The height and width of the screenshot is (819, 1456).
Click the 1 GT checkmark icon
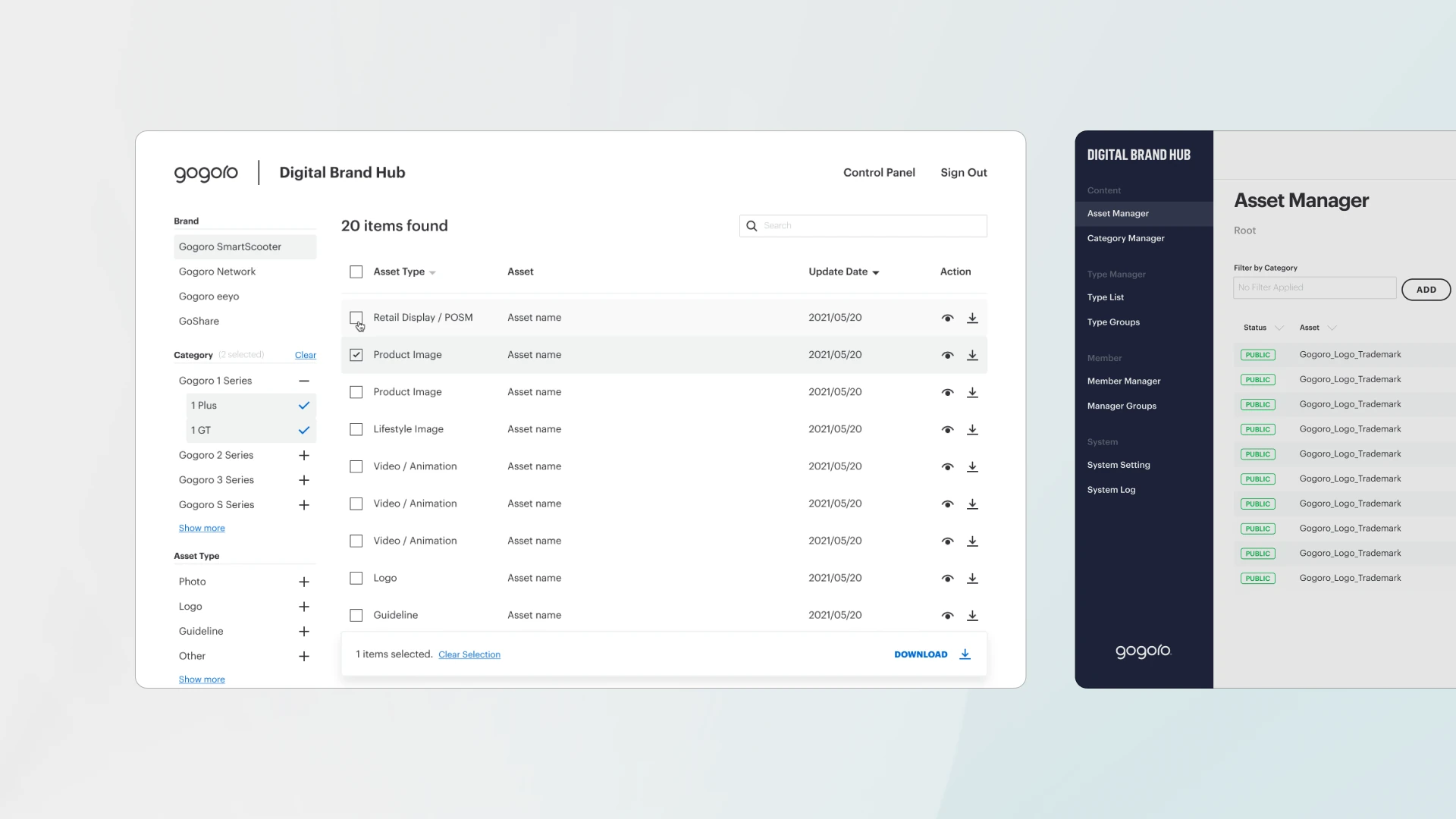point(304,431)
